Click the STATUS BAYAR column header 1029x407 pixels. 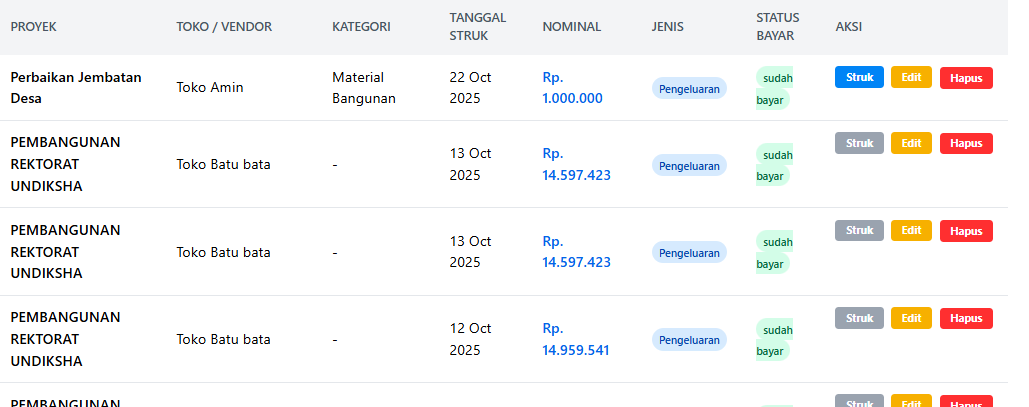click(776, 27)
